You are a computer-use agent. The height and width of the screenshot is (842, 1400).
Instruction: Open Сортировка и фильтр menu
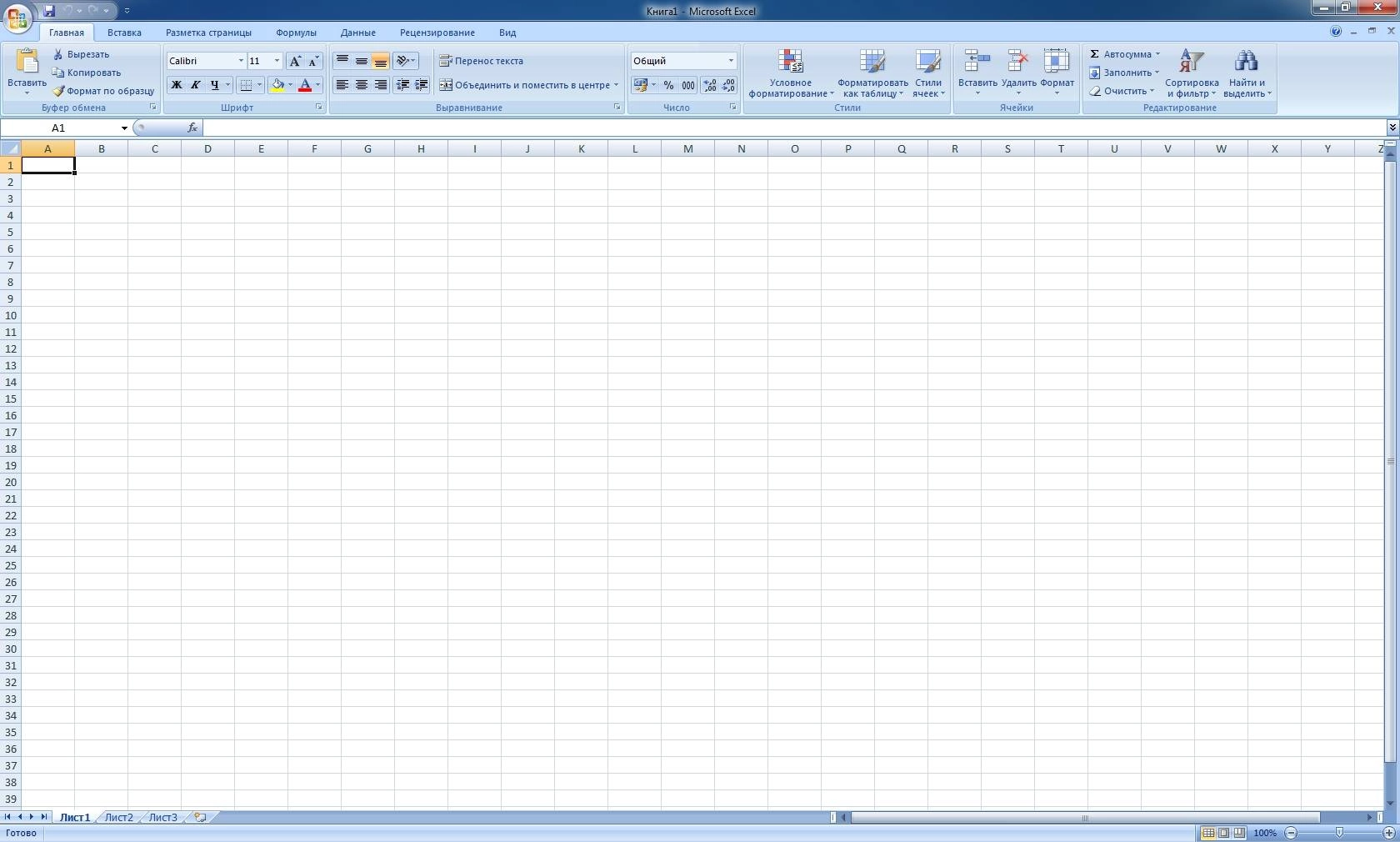pos(1192,73)
